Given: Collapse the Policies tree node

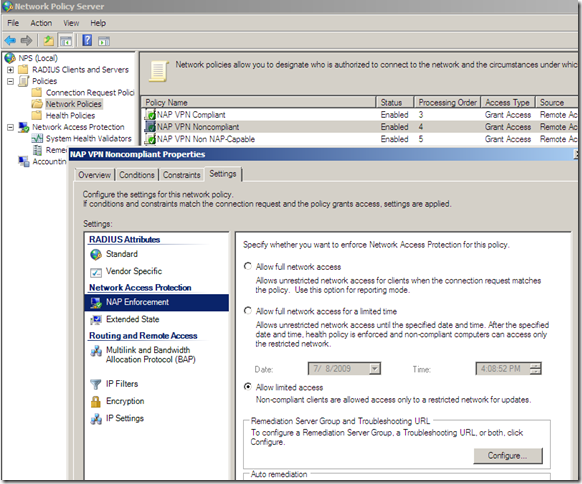Looking at the screenshot, I should 10,81.
